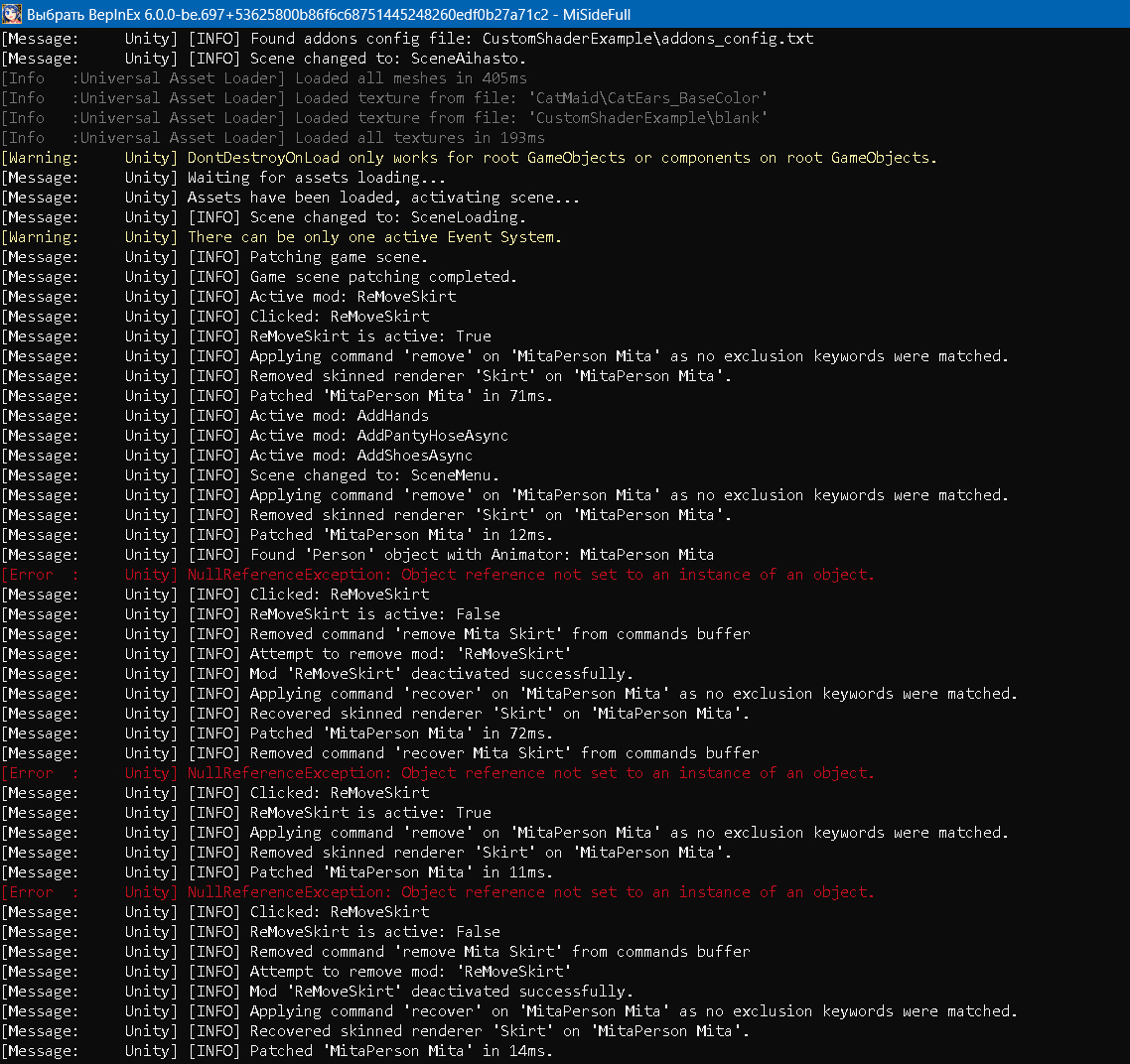Click 'Loaded all textures in 193ms' entry

(419, 138)
